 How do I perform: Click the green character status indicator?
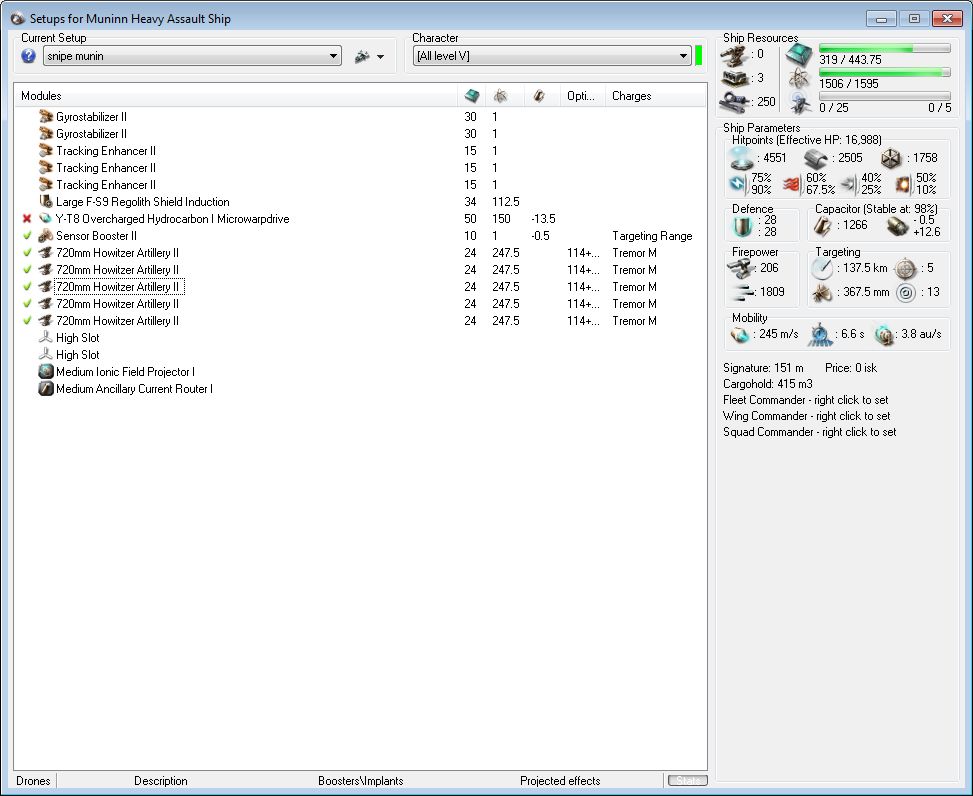point(699,56)
